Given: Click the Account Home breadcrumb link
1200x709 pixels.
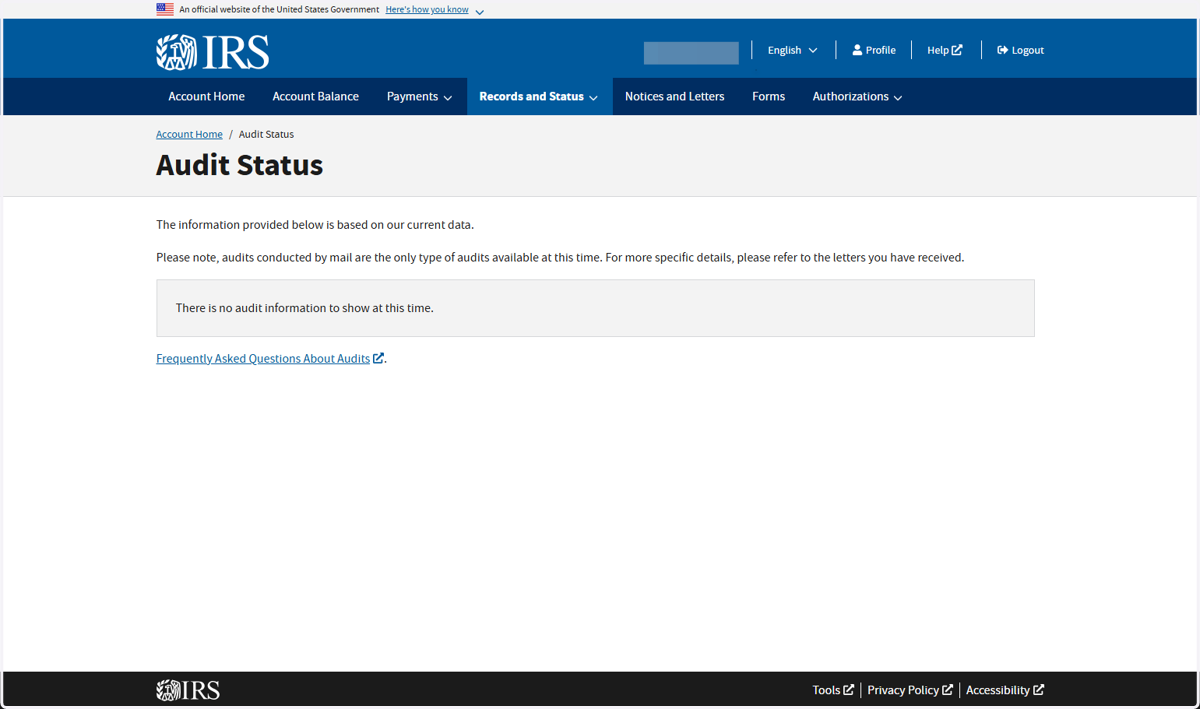Looking at the screenshot, I should [x=189, y=134].
